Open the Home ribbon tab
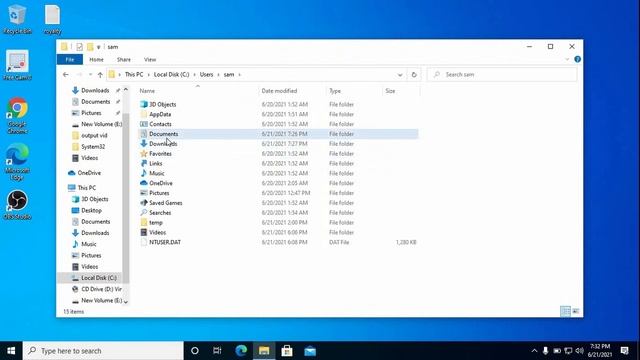This screenshot has height=360, width=640. (96, 60)
